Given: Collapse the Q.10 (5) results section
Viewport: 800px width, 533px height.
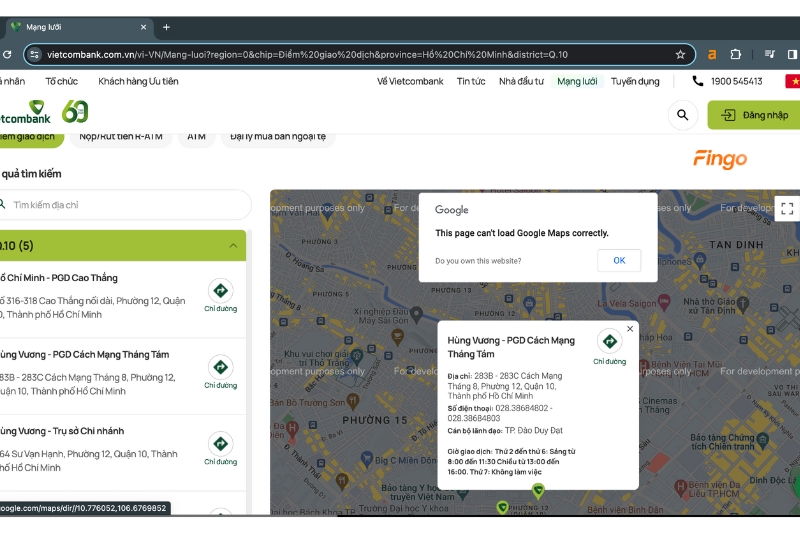Looking at the screenshot, I should [x=233, y=245].
